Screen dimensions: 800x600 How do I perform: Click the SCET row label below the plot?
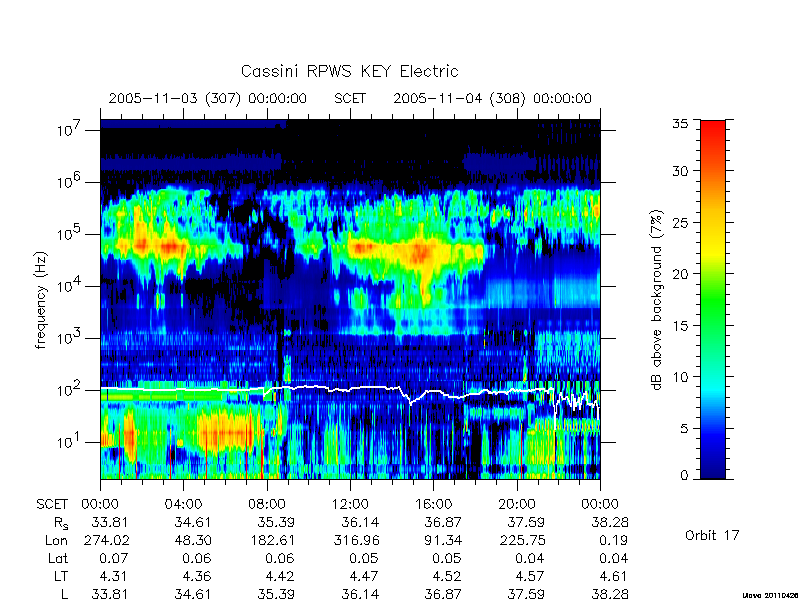[52, 504]
